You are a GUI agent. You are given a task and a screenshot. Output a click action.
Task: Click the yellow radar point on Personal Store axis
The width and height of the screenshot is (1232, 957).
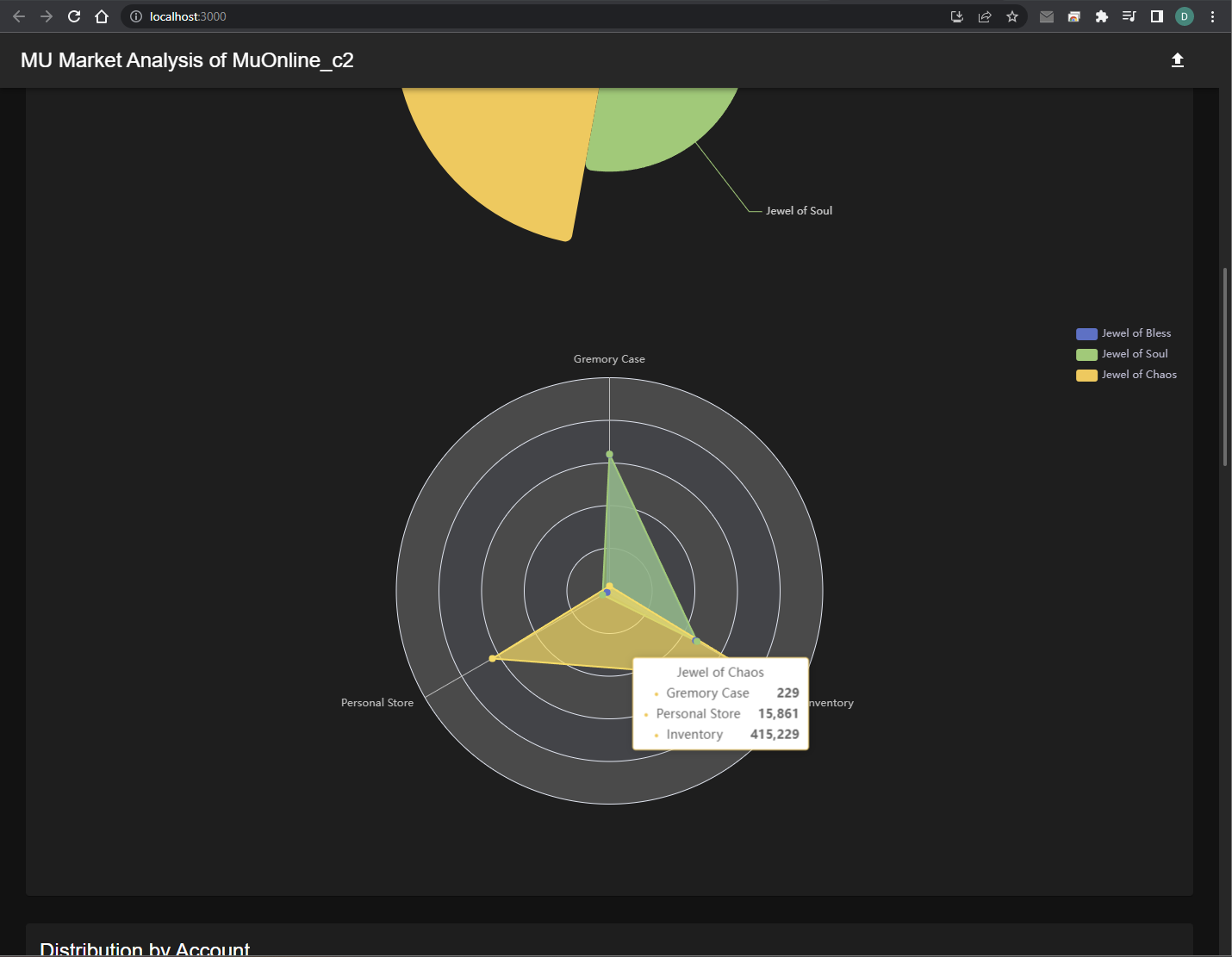click(x=492, y=658)
